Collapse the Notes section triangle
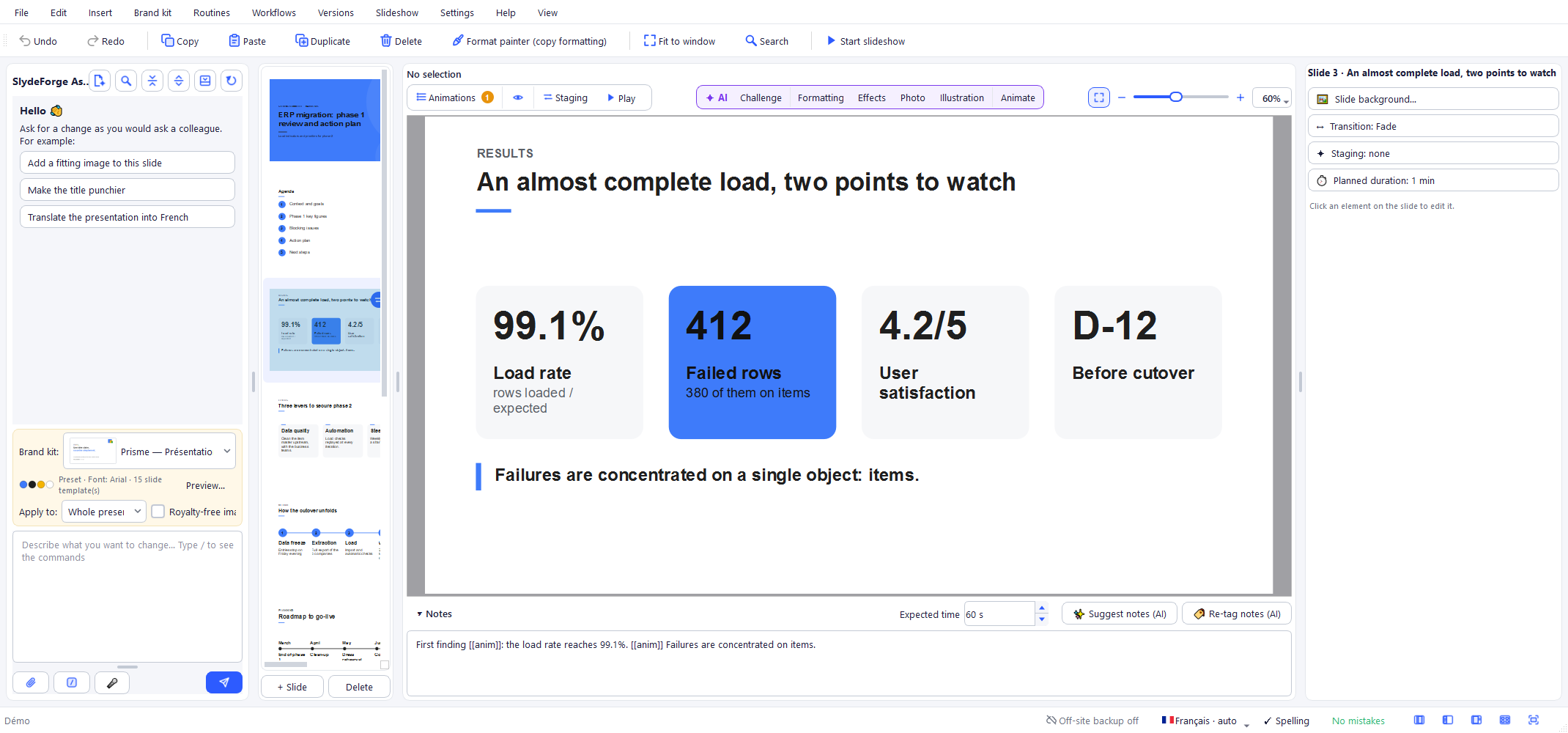 [420, 614]
